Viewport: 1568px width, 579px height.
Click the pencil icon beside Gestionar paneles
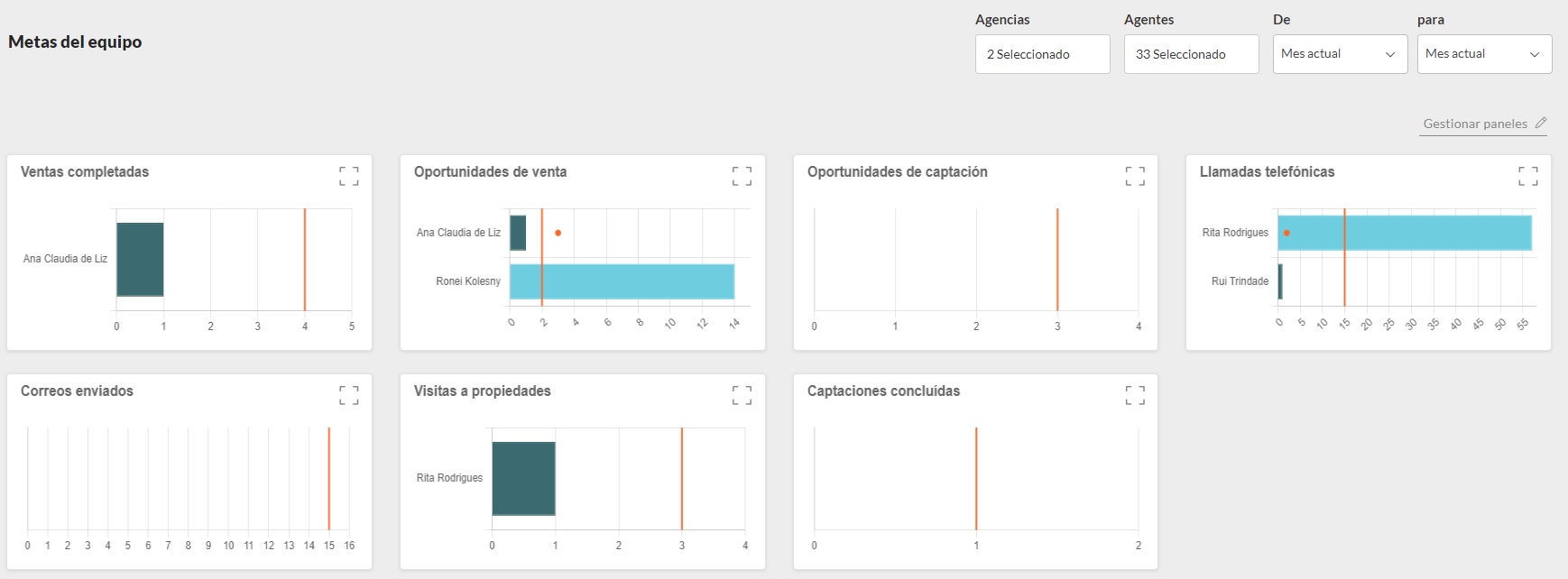[x=1541, y=124]
